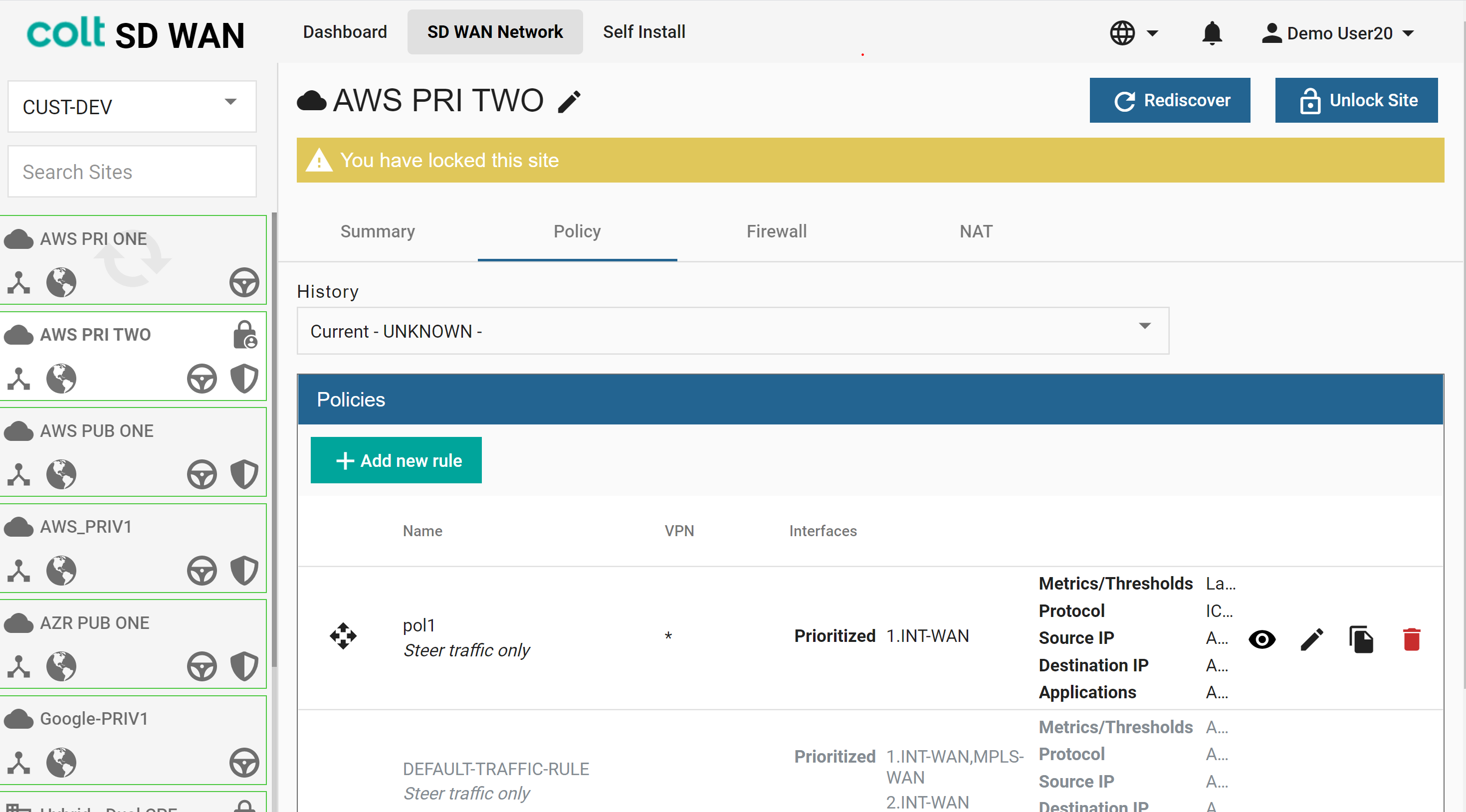
Task: Click pol1's 1.INT-WAN interface value
Action: (x=928, y=636)
